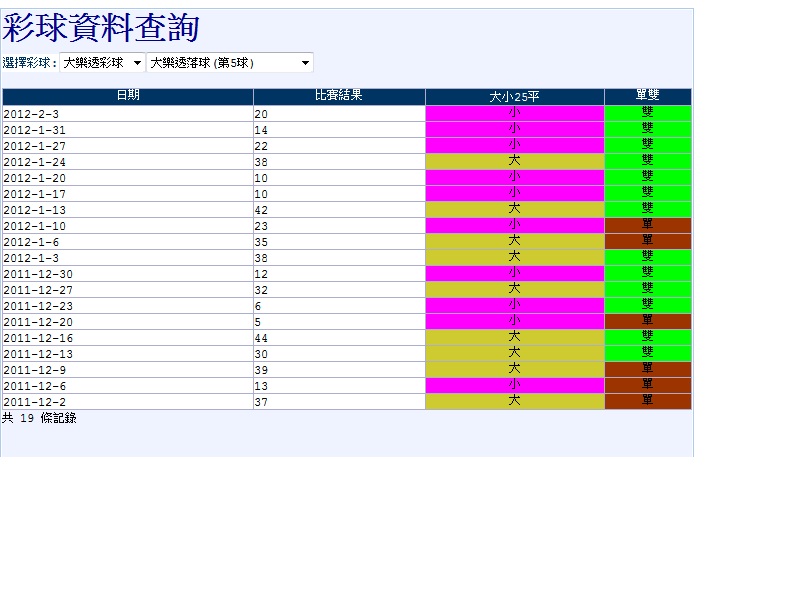
Task: Click result 14 in the 2012-1-31 row
Action: [x=339, y=130]
